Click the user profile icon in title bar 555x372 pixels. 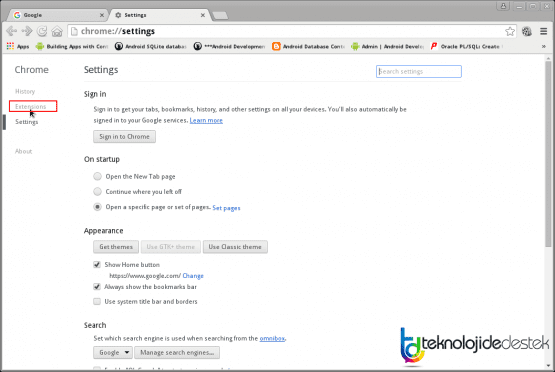(x=503, y=6)
